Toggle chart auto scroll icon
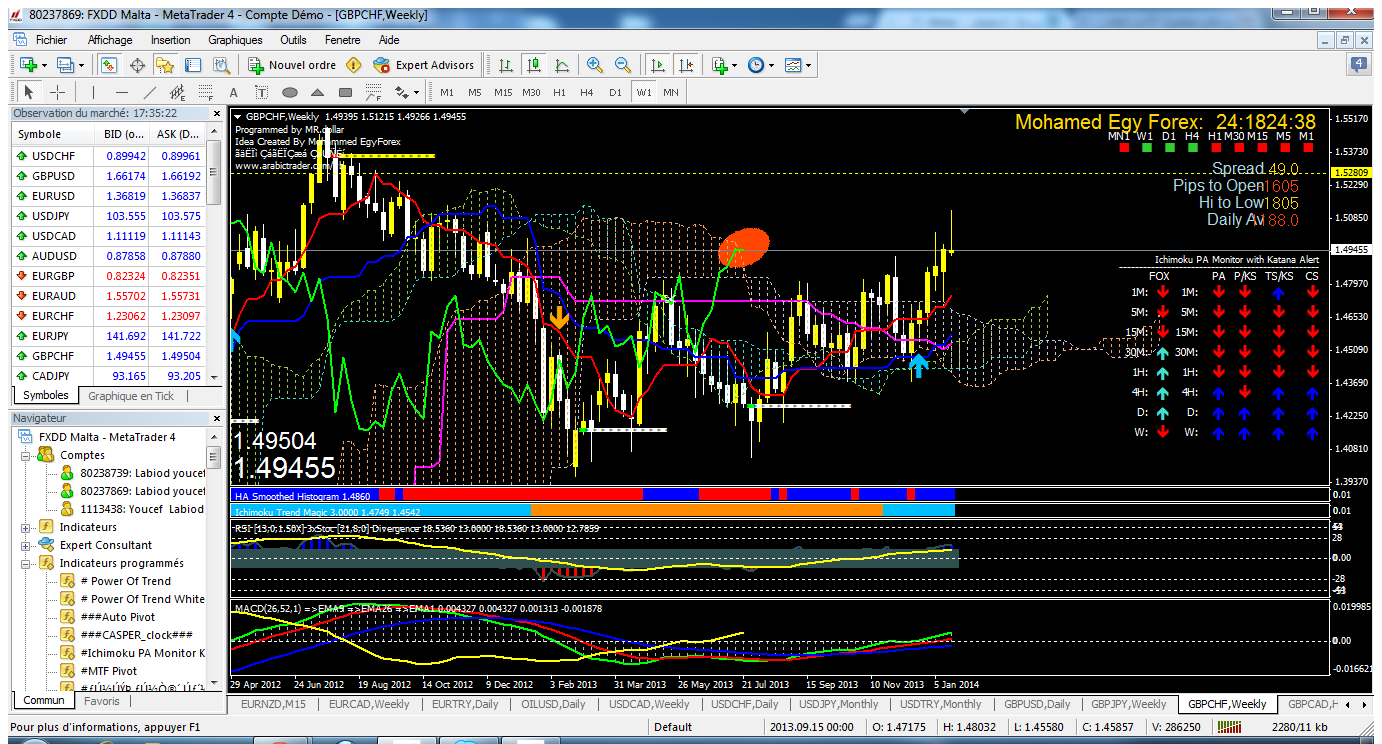This screenshot has width=1382, height=744. pyautogui.click(x=657, y=65)
